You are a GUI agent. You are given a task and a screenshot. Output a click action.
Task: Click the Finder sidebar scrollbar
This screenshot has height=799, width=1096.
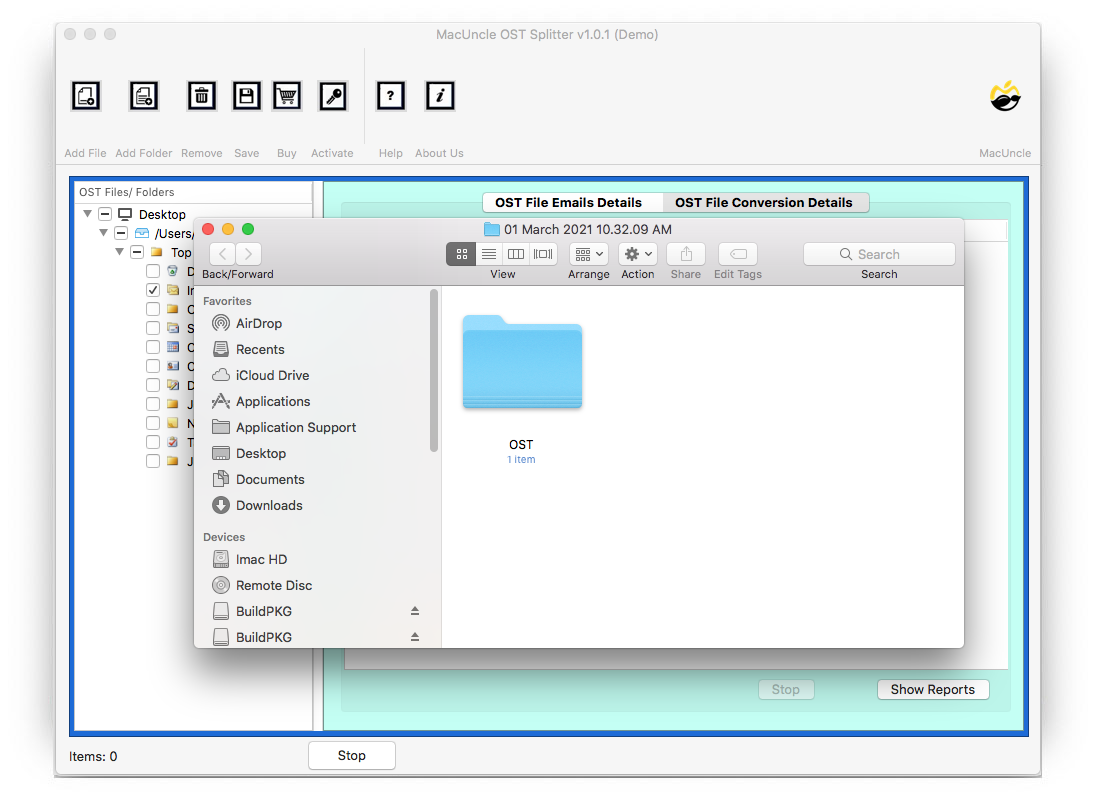[434, 370]
